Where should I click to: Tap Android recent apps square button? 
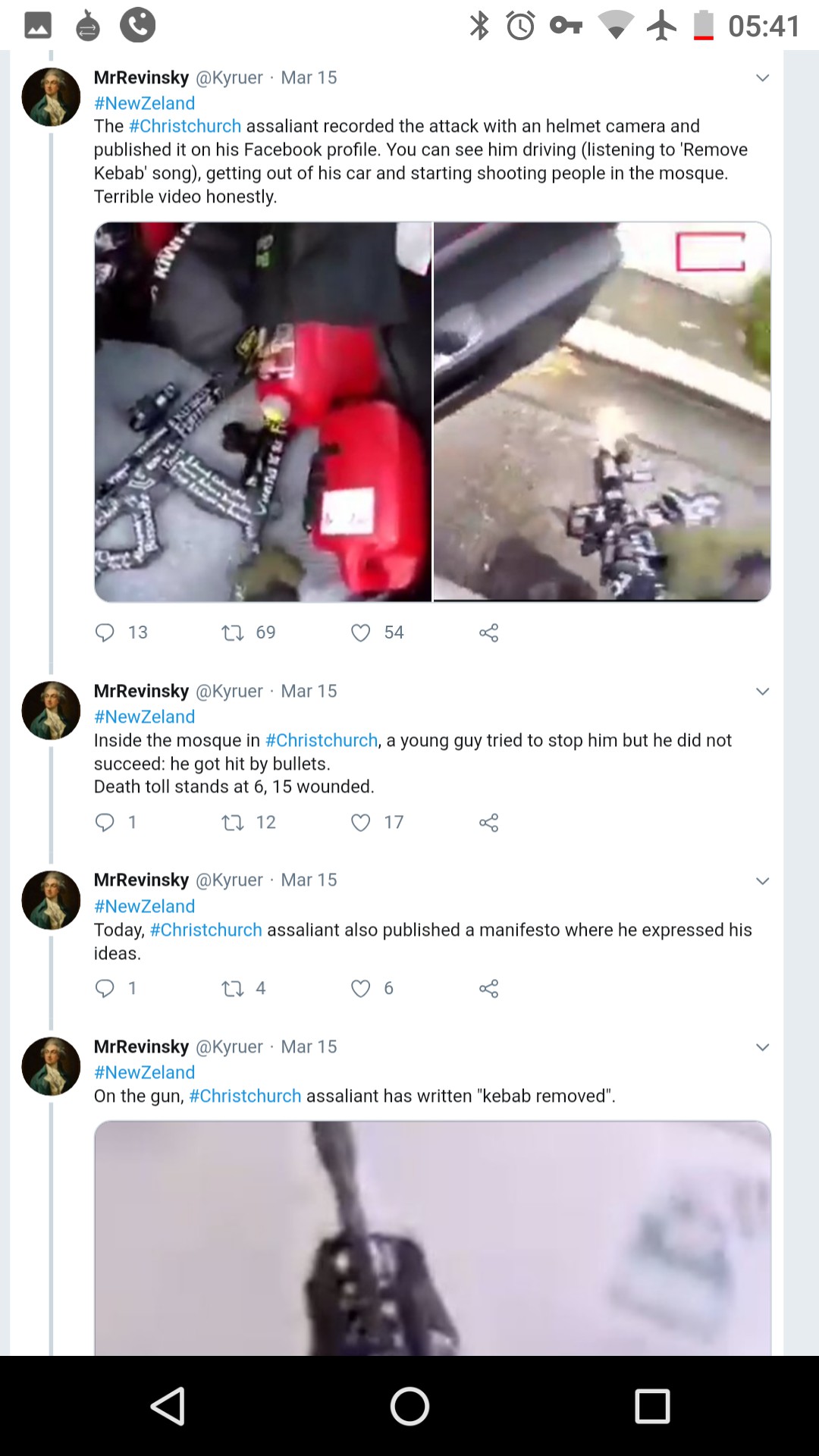click(x=652, y=1406)
